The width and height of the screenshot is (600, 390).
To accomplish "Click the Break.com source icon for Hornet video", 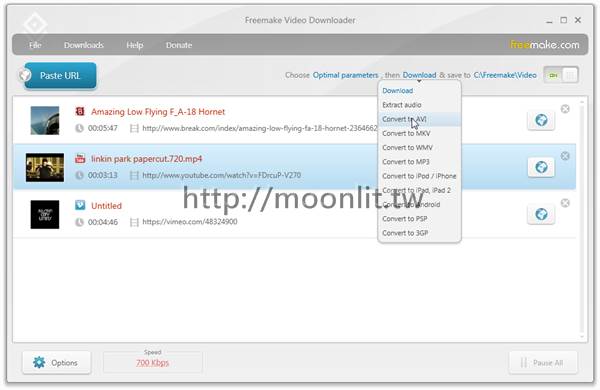I will point(80,111).
